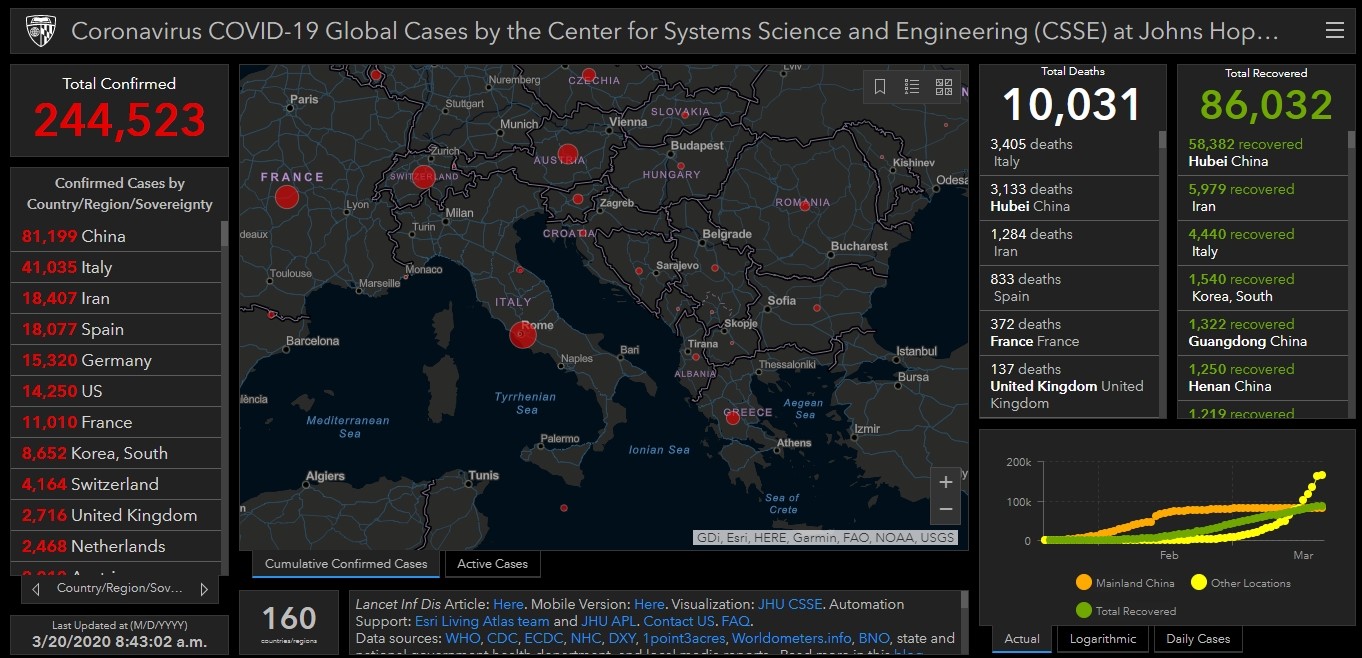Click the red case circle over Rome
The width and height of the screenshot is (1362, 658).
click(x=523, y=335)
